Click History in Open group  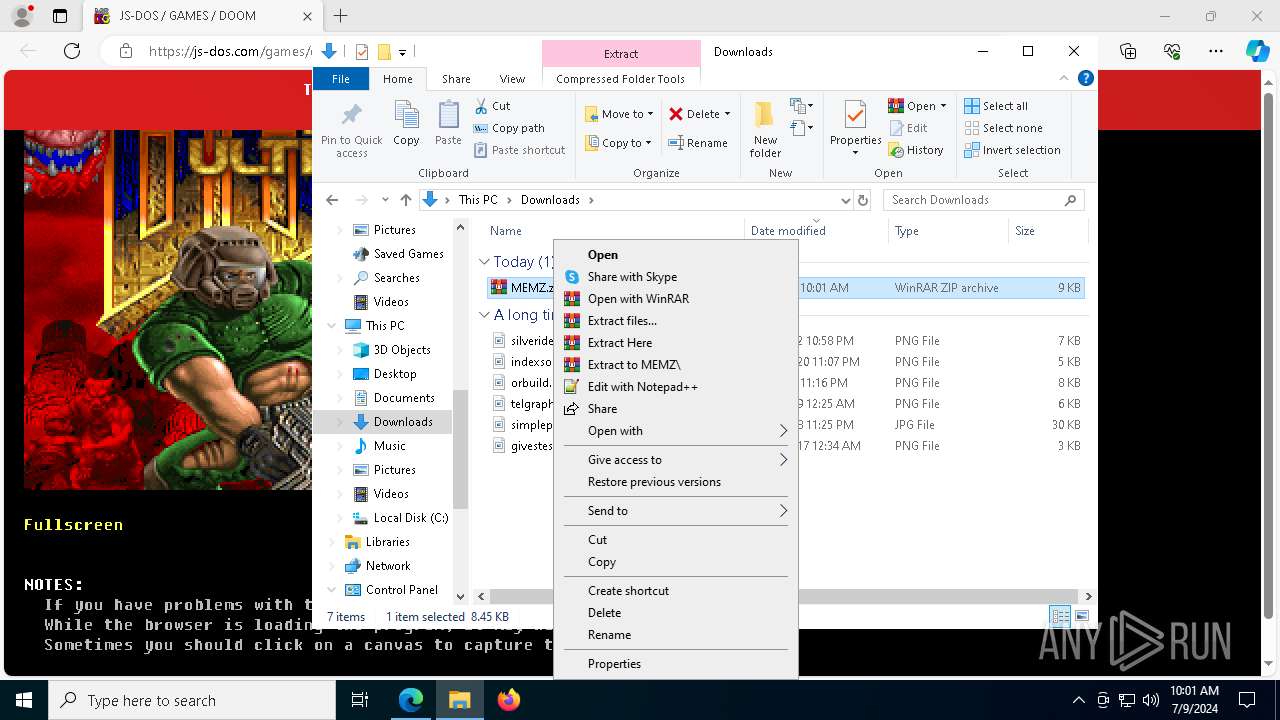coord(915,150)
